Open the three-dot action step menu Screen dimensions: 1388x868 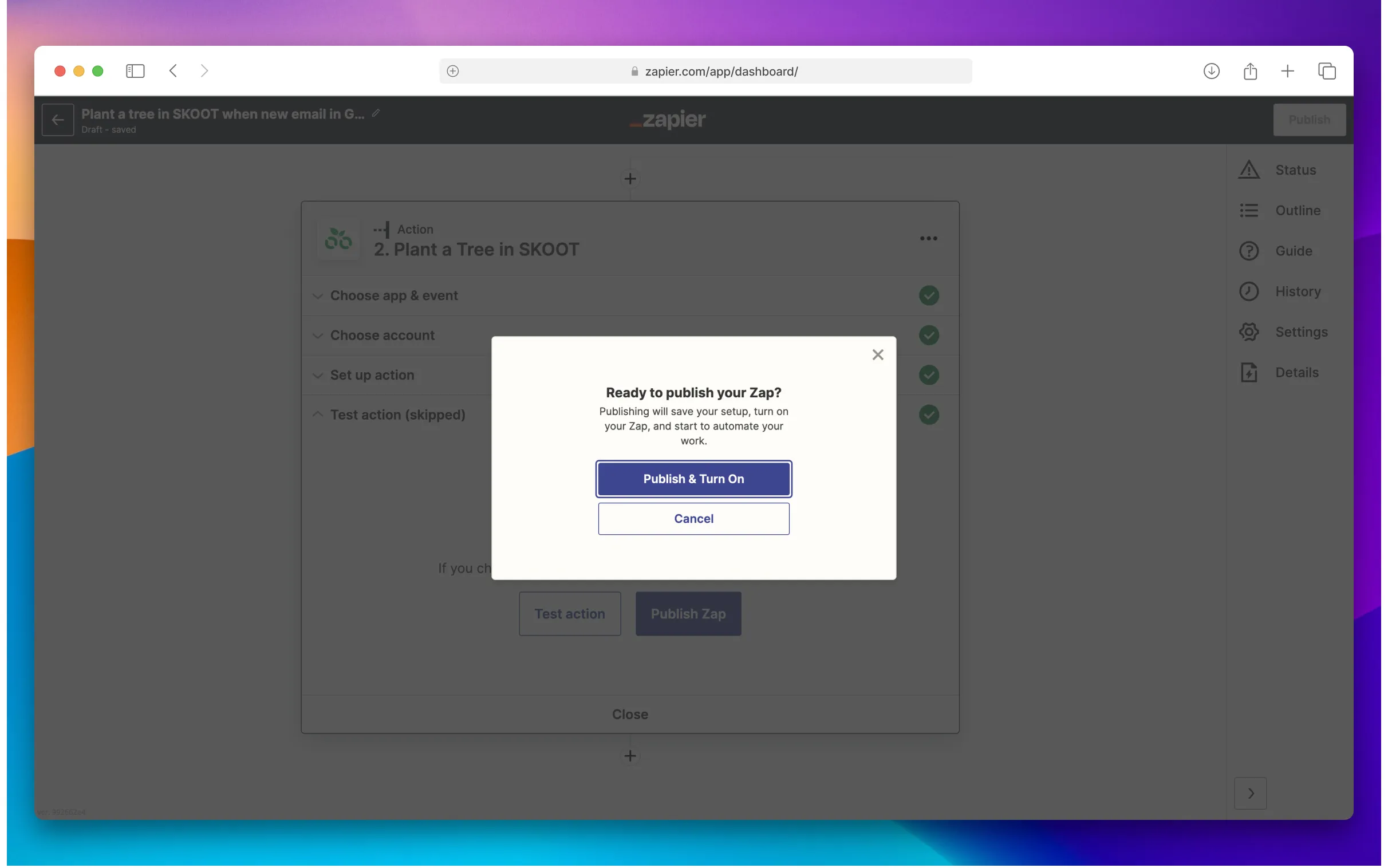[x=928, y=238]
